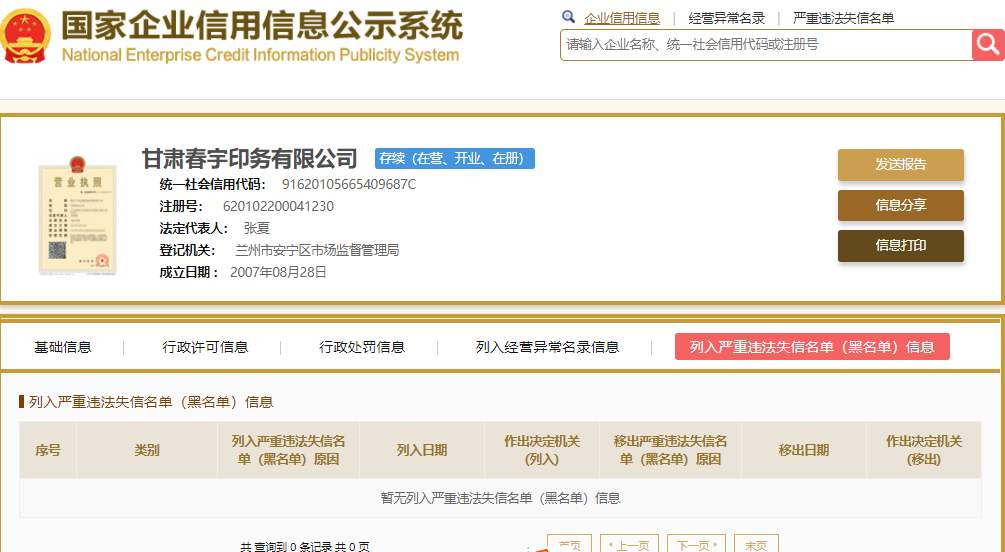Select the 严重违法失信名单 search category
This screenshot has height=552, width=1005.
[x=843, y=18]
